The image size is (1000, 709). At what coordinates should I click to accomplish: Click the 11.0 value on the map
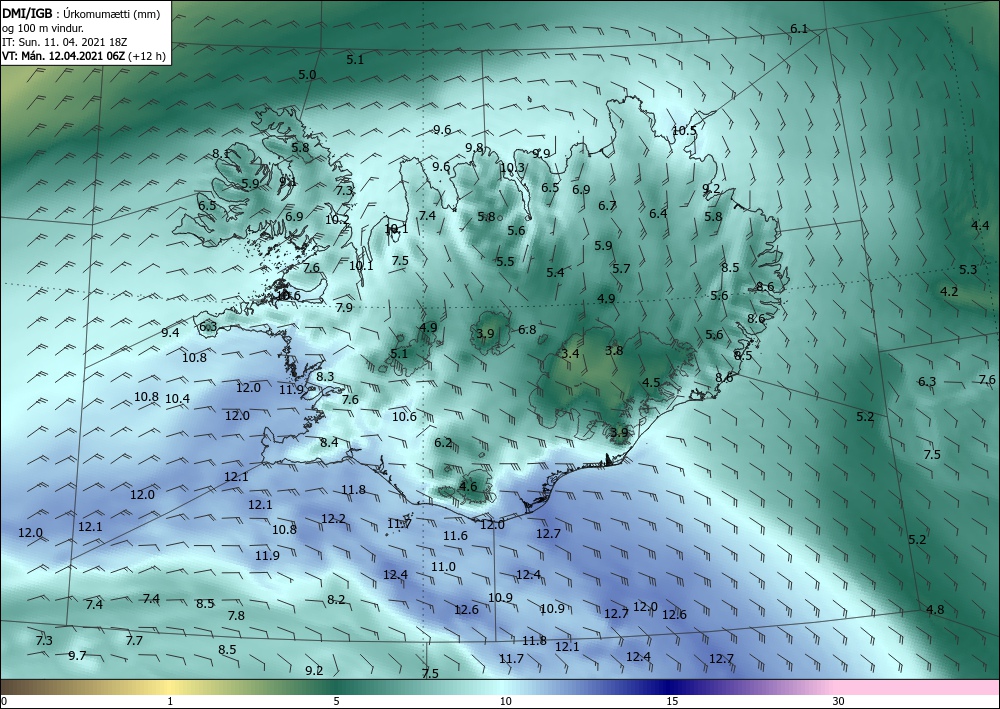point(443,567)
